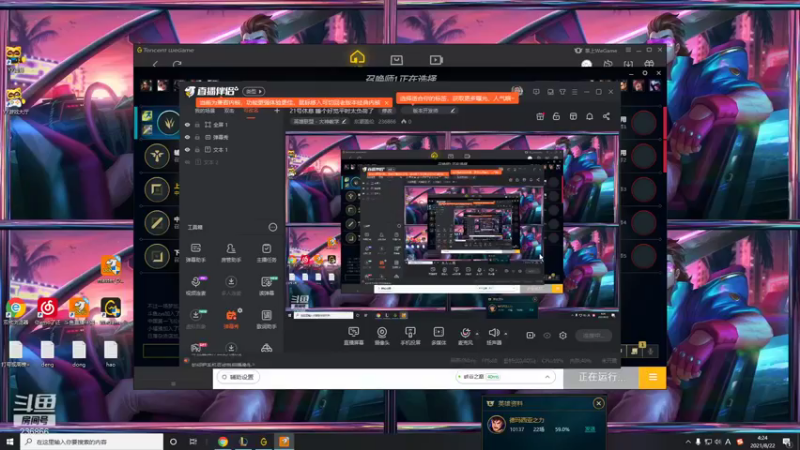This screenshot has height=450, width=800.
Task: Click the record video icon beside gear
Action: click(531, 335)
